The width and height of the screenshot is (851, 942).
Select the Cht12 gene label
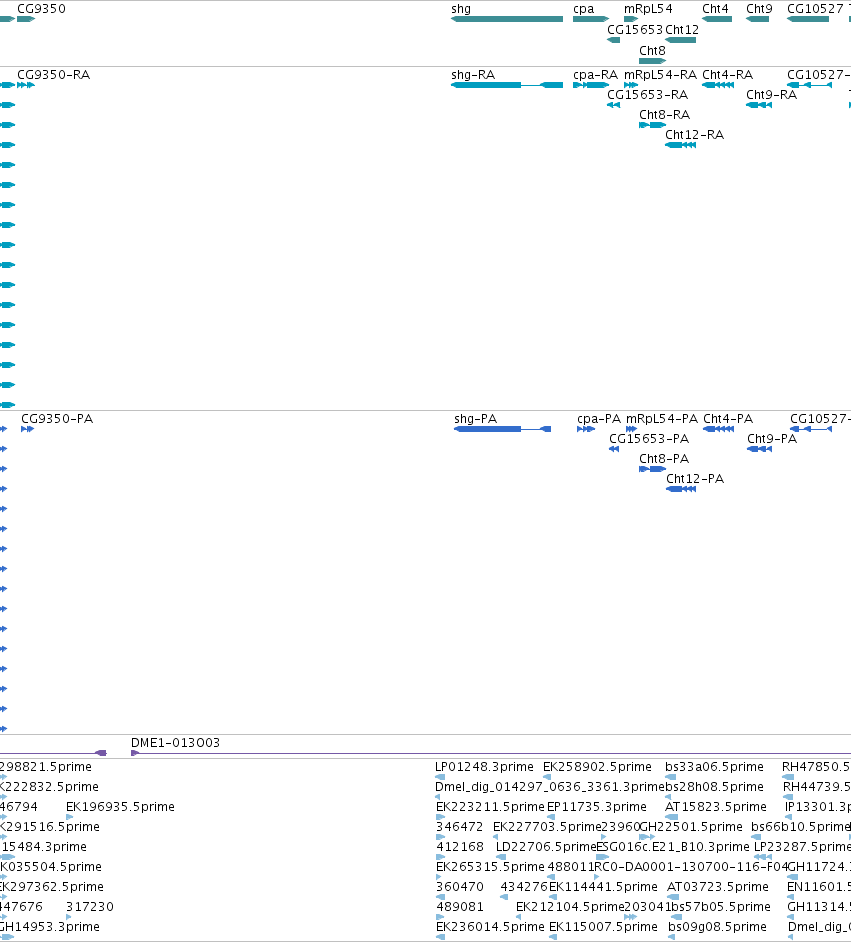[682, 30]
